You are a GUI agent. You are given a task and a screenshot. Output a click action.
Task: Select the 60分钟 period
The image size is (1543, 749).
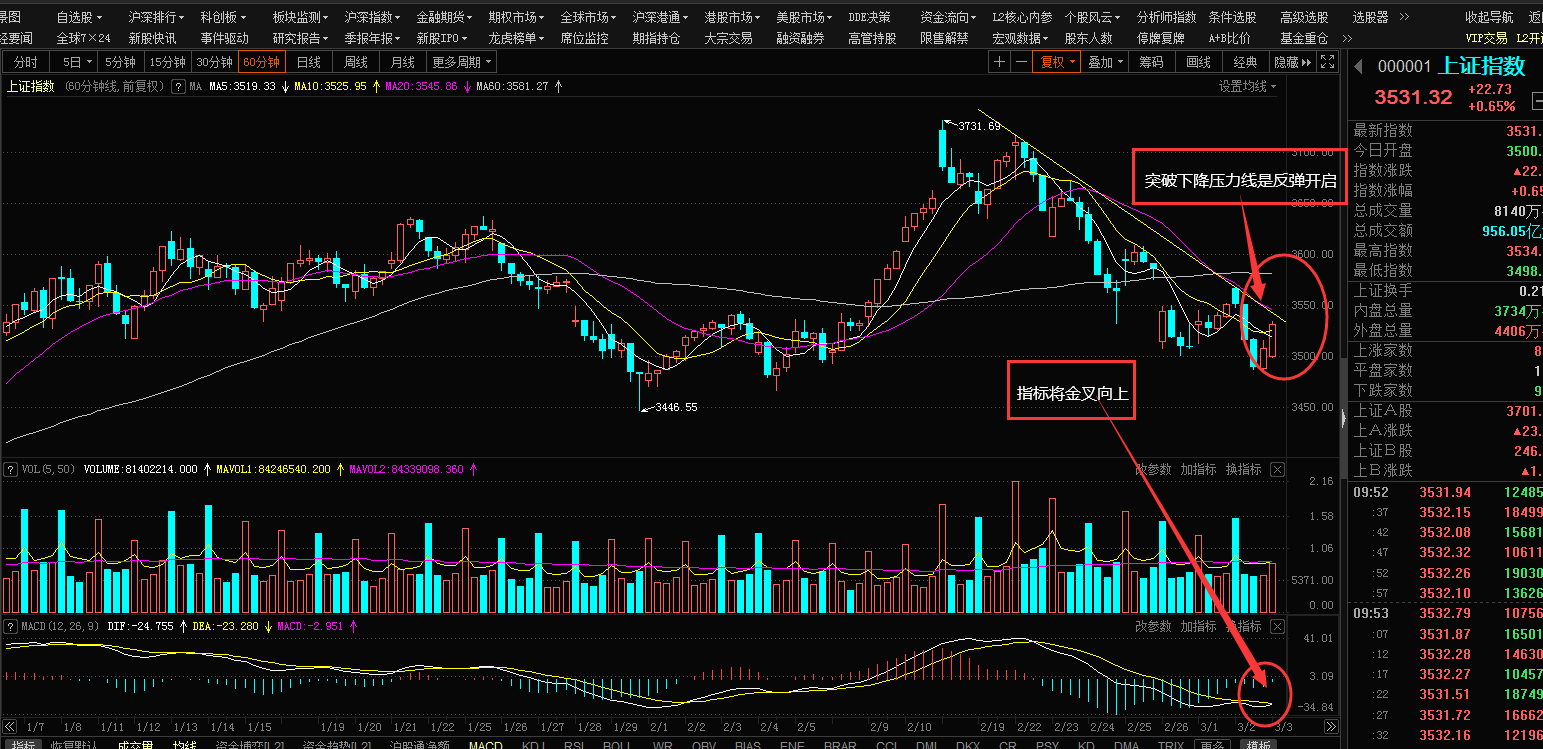261,62
